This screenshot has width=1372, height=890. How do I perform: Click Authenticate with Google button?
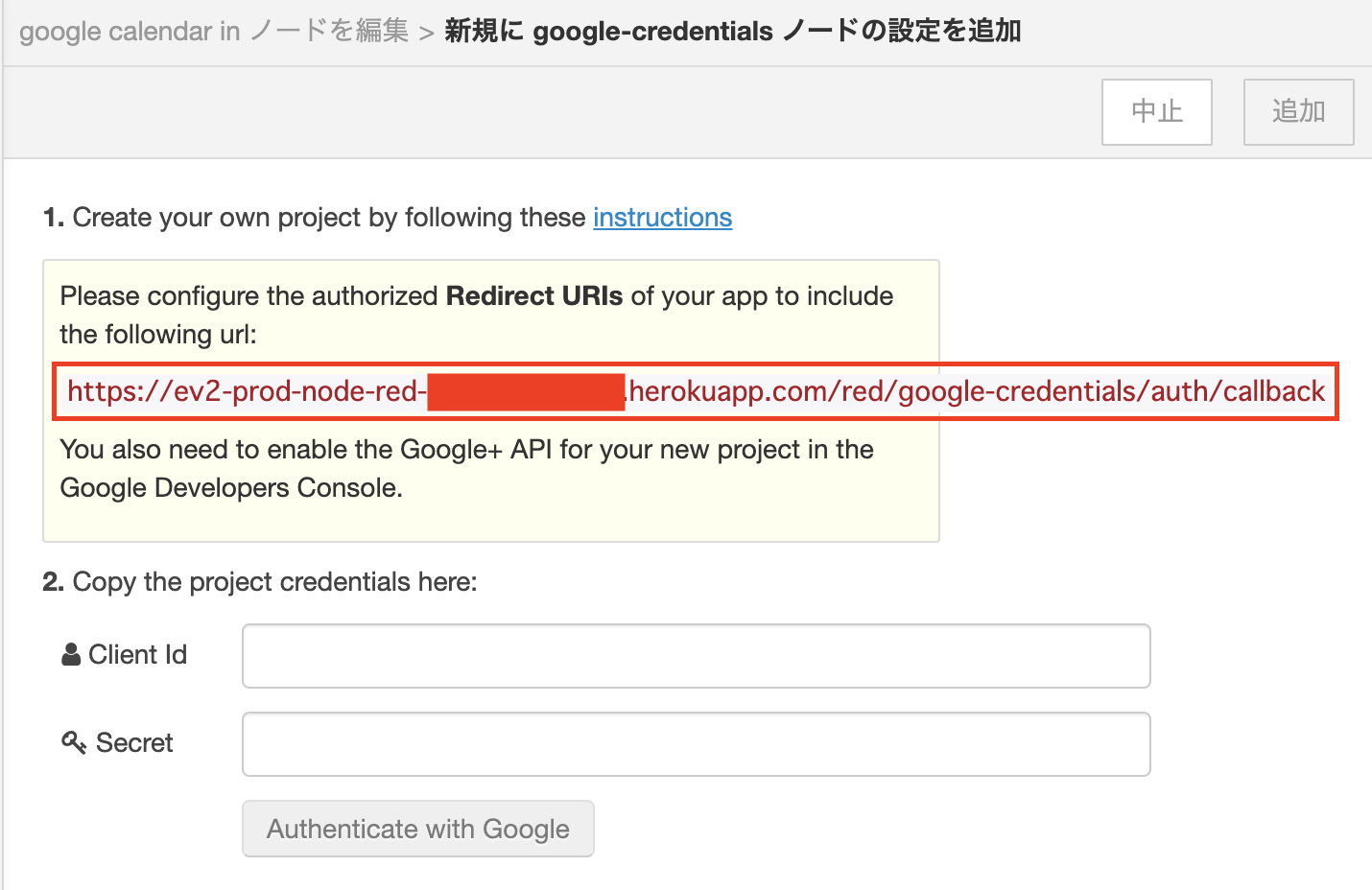[x=418, y=829]
